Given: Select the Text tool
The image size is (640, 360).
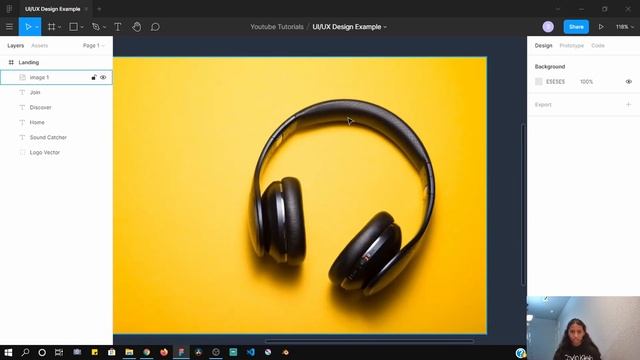Looking at the screenshot, I should pyautogui.click(x=118, y=27).
